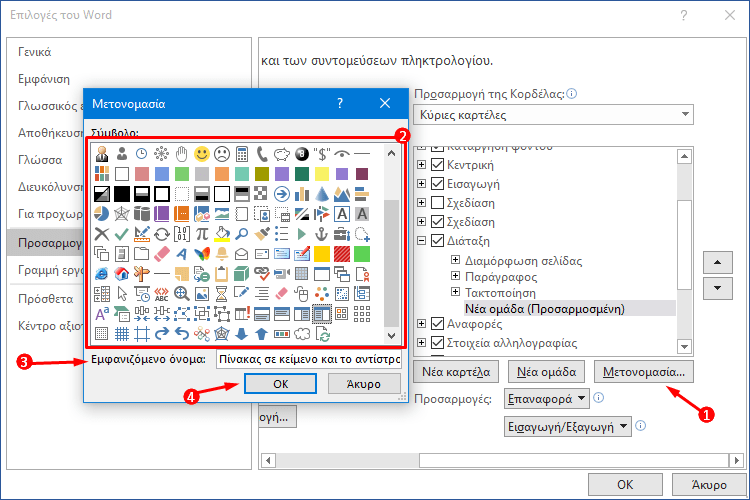The image size is (750, 500).
Task: Click the Νέα ομάδα button
Action: (x=546, y=372)
